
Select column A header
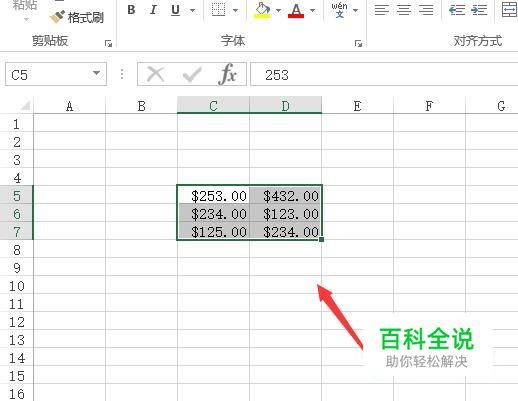(x=69, y=106)
